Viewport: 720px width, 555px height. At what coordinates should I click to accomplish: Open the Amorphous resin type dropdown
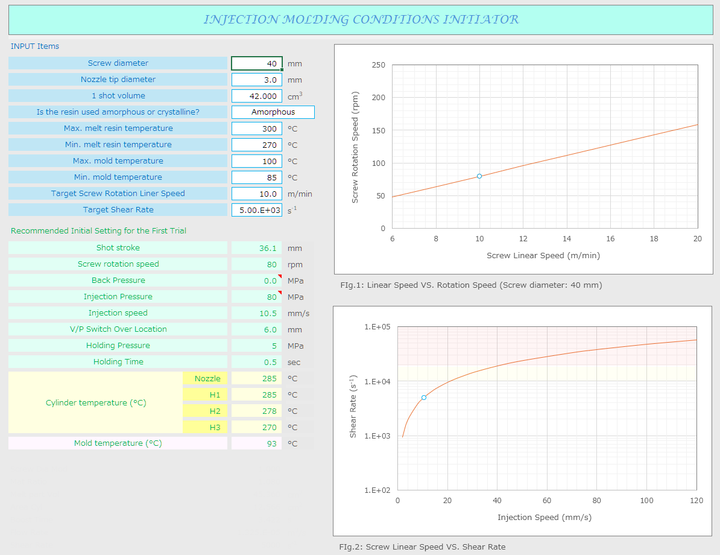[x=272, y=112]
